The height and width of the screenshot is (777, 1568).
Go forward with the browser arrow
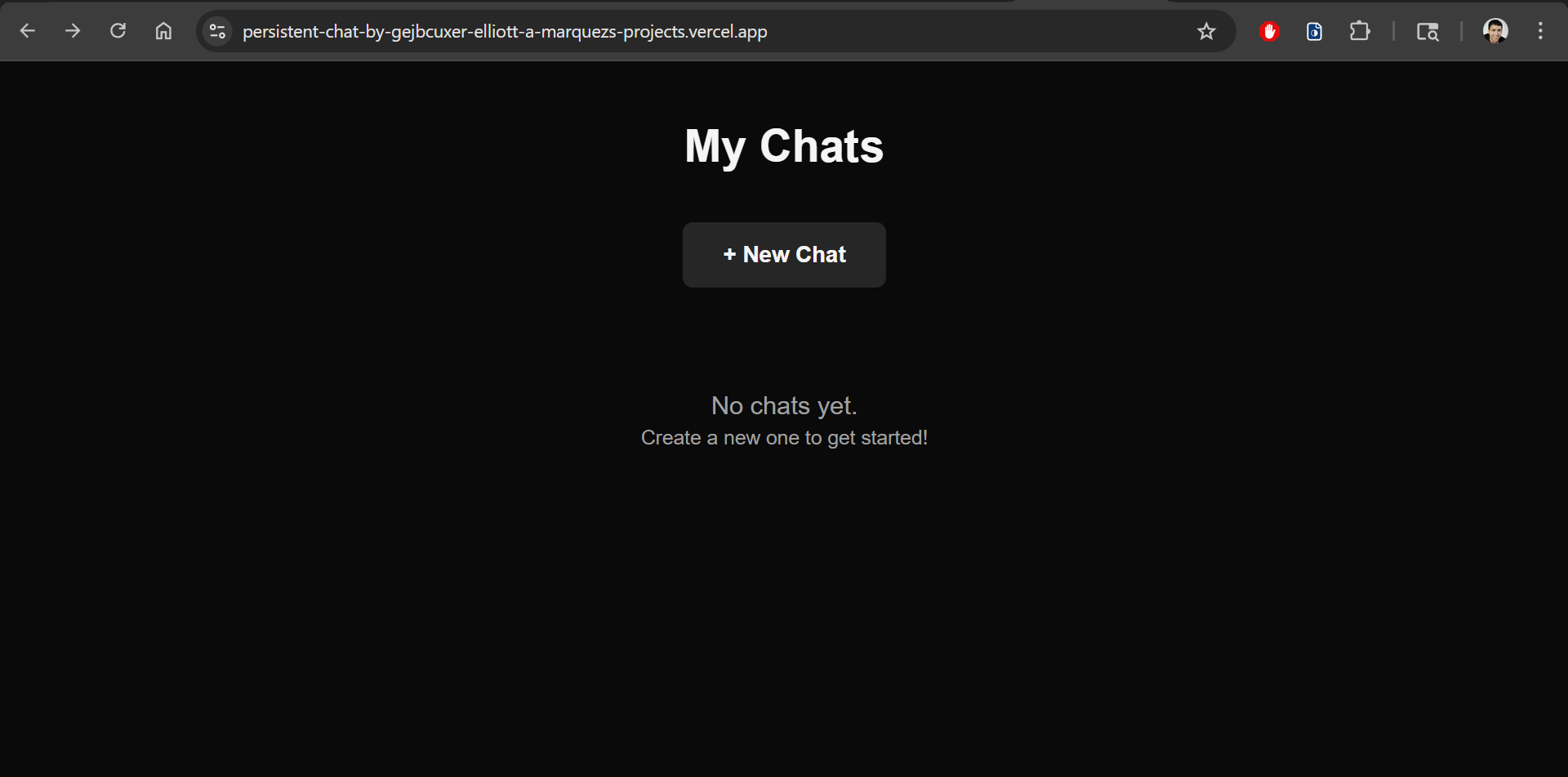[x=73, y=31]
